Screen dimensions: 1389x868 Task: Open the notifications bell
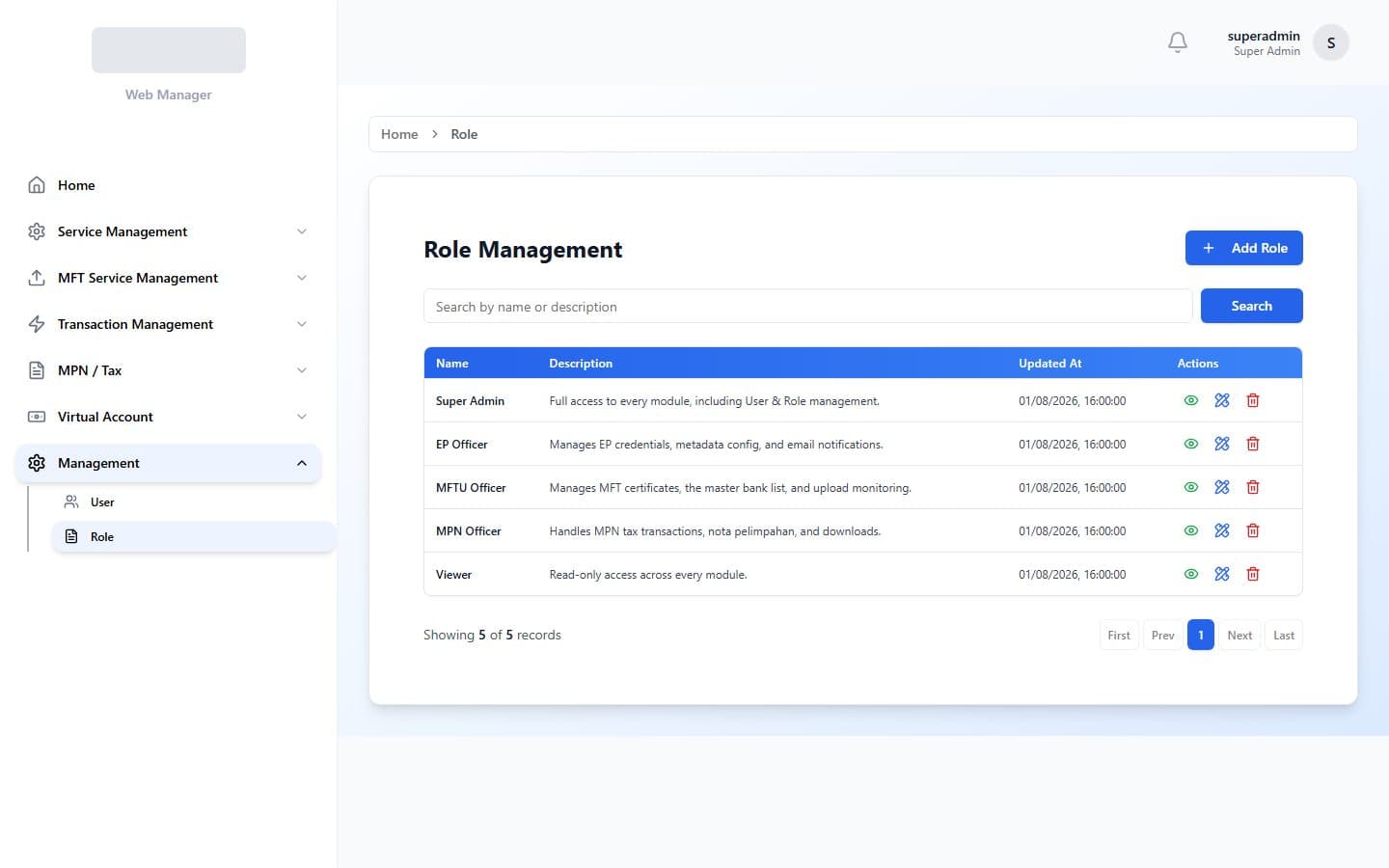tap(1178, 42)
